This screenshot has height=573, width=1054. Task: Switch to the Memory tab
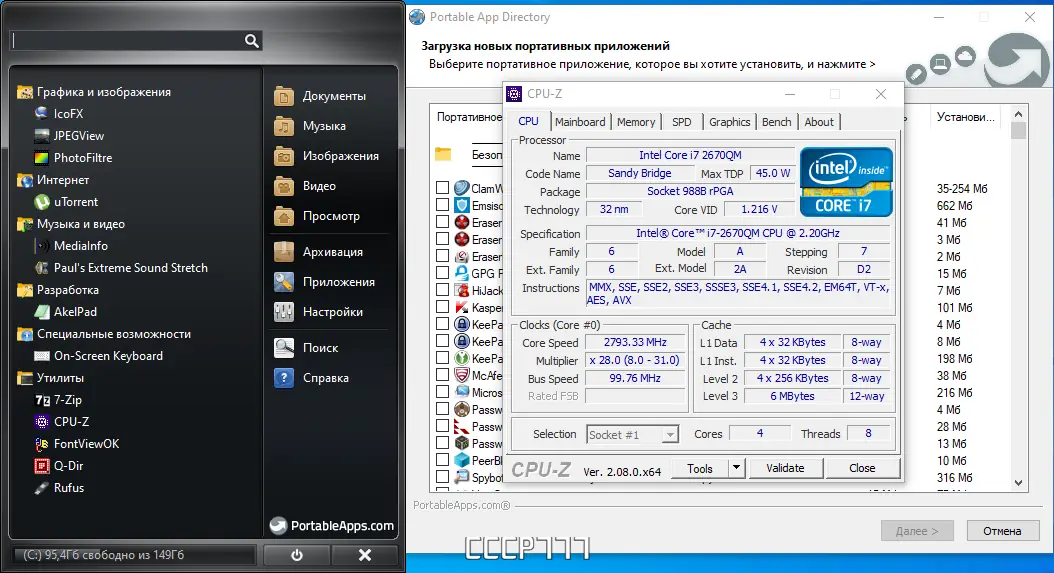(636, 122)
